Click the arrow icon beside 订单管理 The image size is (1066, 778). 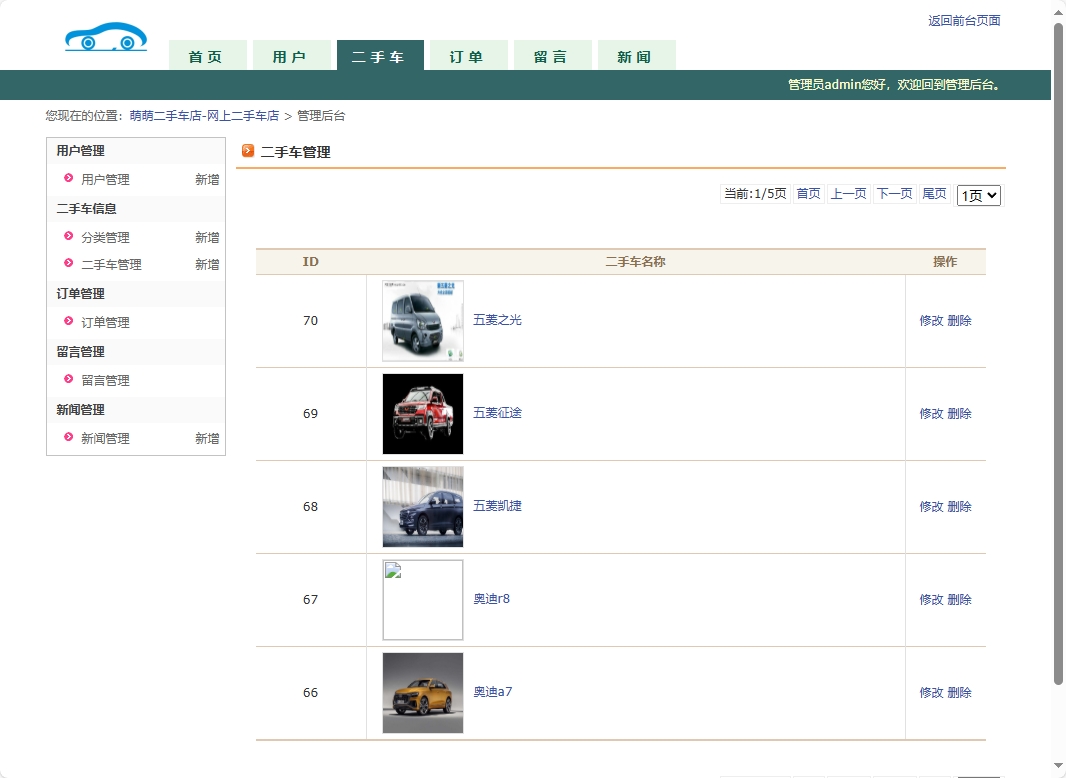tap(68, 322)
